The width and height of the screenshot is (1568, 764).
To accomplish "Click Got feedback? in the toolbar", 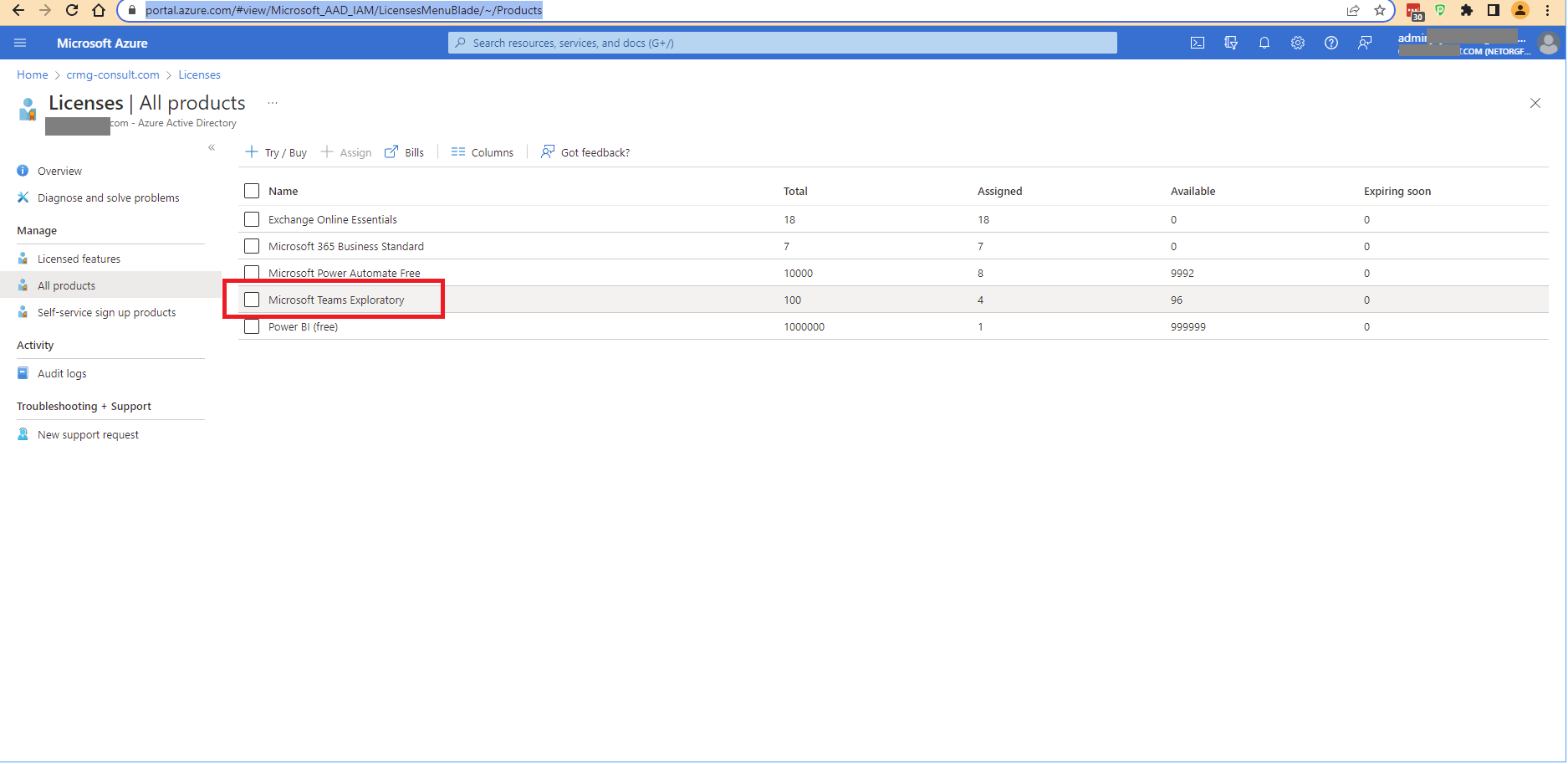I will pos(585,152).
